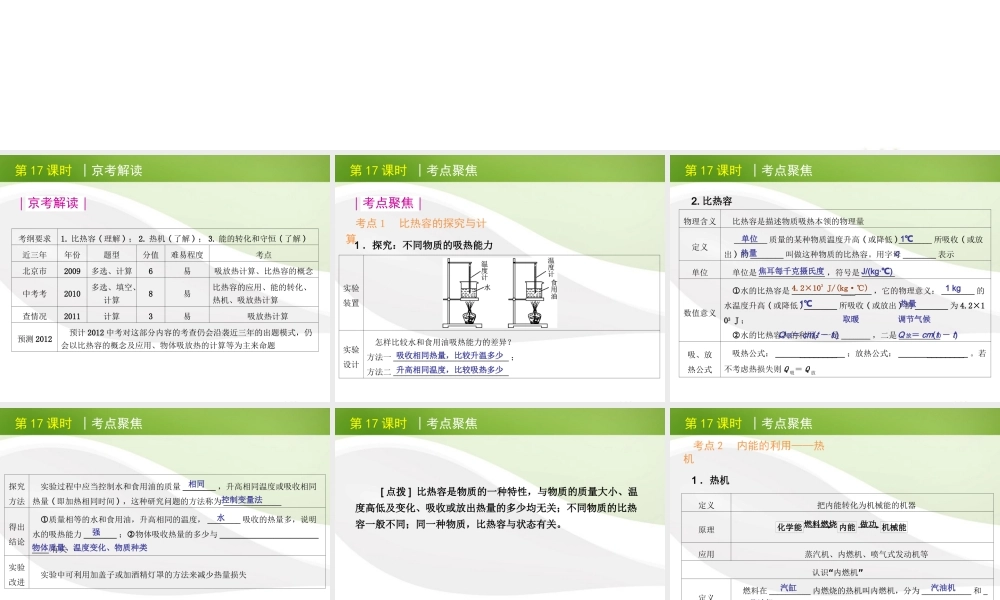Select the 吸、放热公式 cell

[700, 362]
